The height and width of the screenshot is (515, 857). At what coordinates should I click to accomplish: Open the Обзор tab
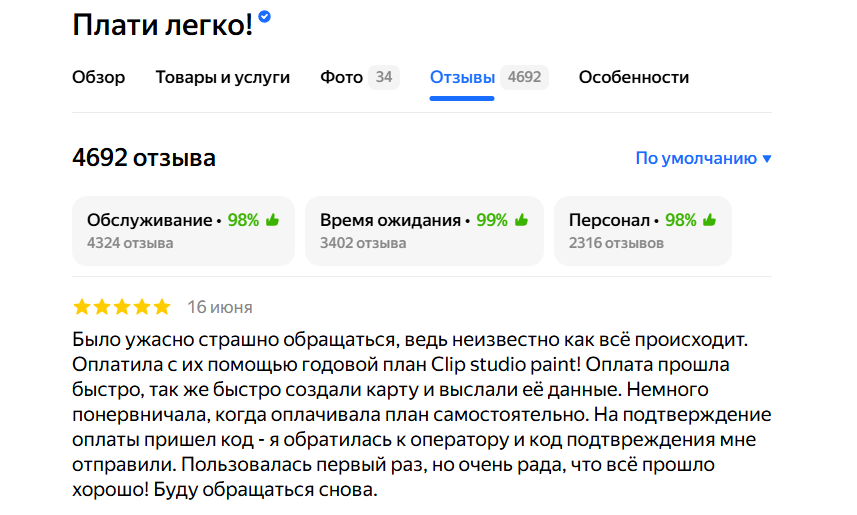pyautogui.click(x=99, y=77)
